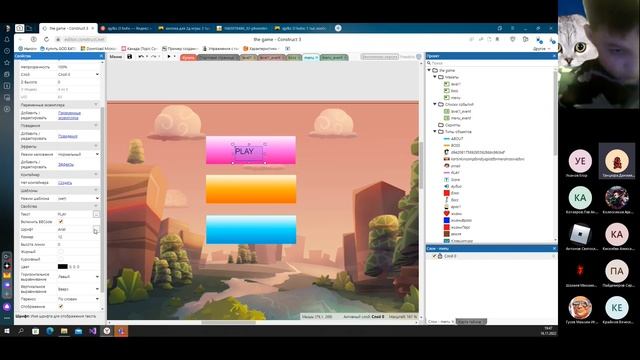Click the lock icon of Слой 0 layer
640x360 pixels.
(x=440, y=256)
